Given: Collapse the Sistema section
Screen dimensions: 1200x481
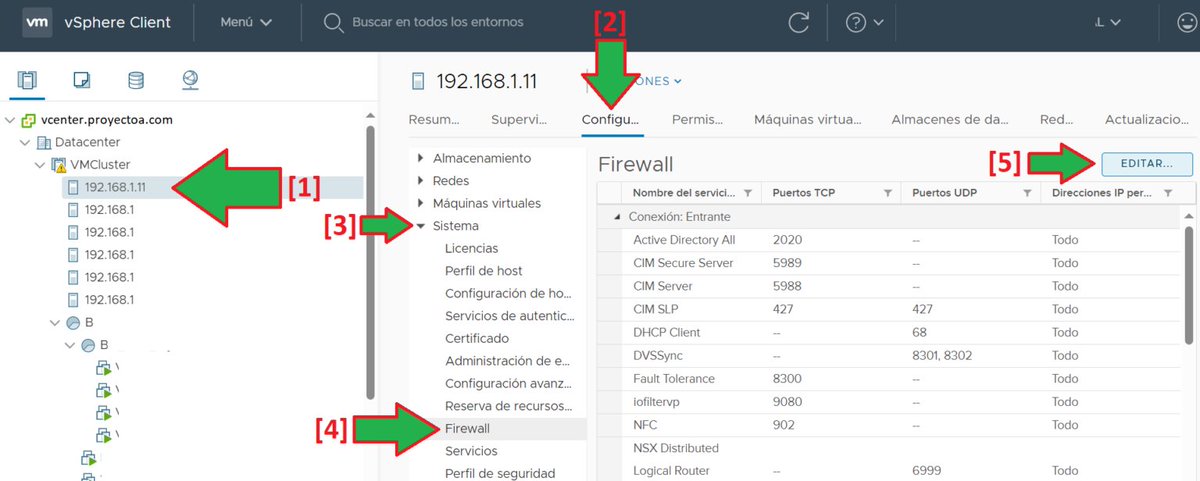Looking at the screenshot, I should pyautogui.click(x=421, y=226).
